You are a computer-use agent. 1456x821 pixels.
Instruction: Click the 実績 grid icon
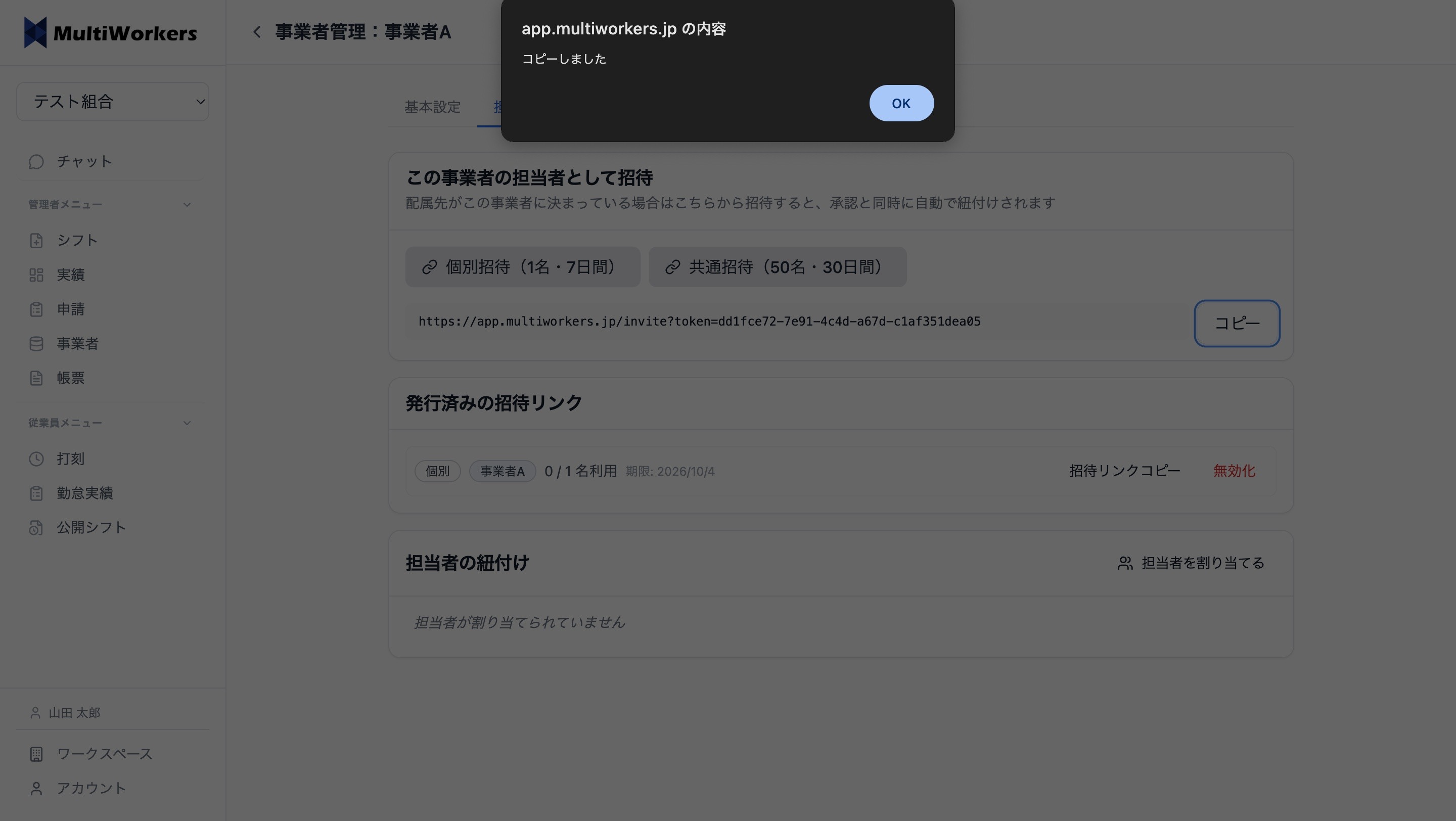tap(36, 275)
